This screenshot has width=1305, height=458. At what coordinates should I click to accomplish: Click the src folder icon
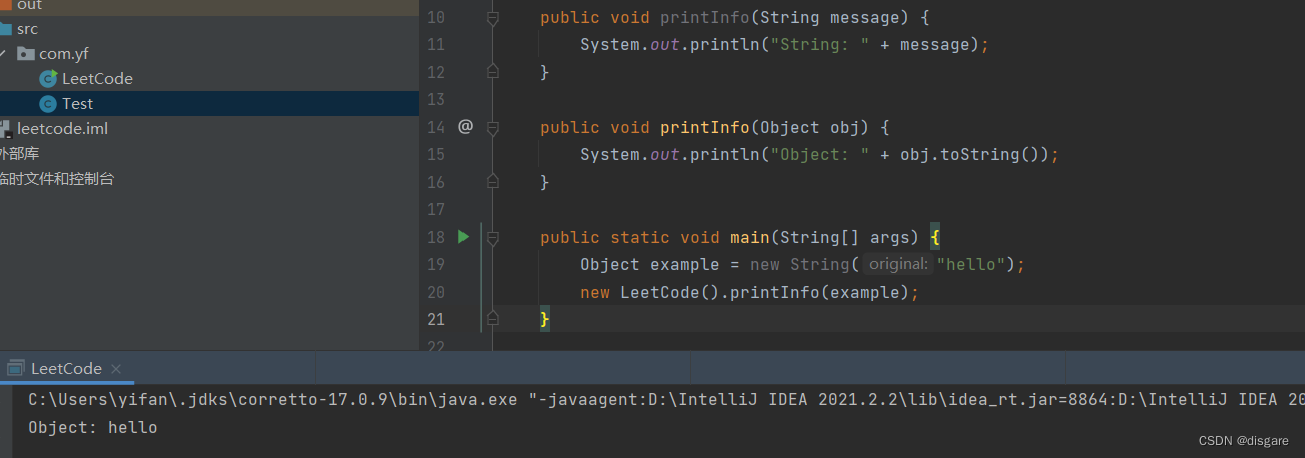coord(5,29)
